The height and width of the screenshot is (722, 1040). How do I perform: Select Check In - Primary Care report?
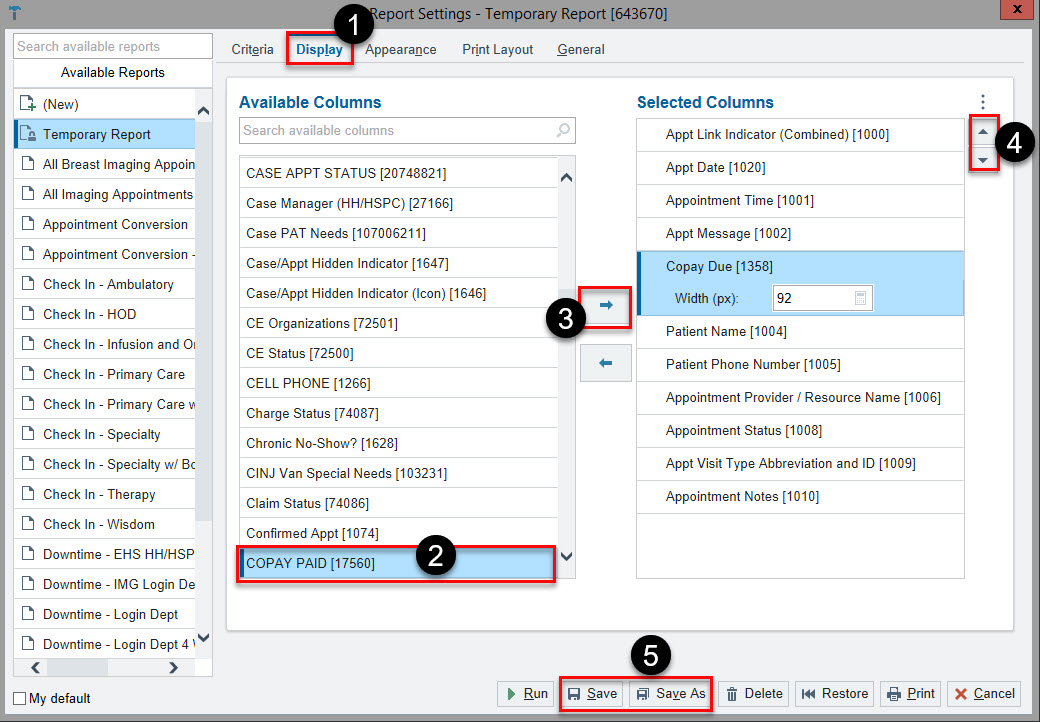[113, 374]
